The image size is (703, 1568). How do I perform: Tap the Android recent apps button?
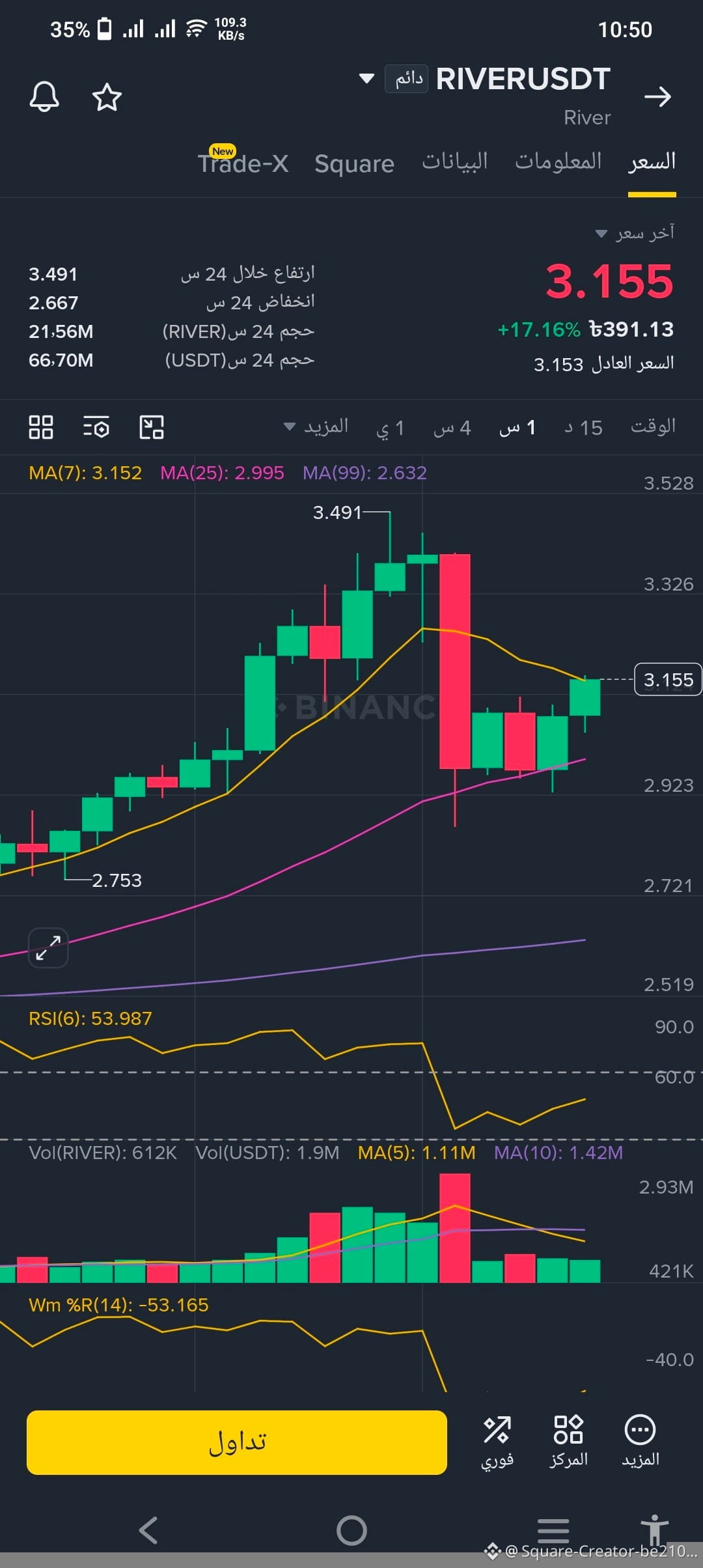coord(553,1530)
